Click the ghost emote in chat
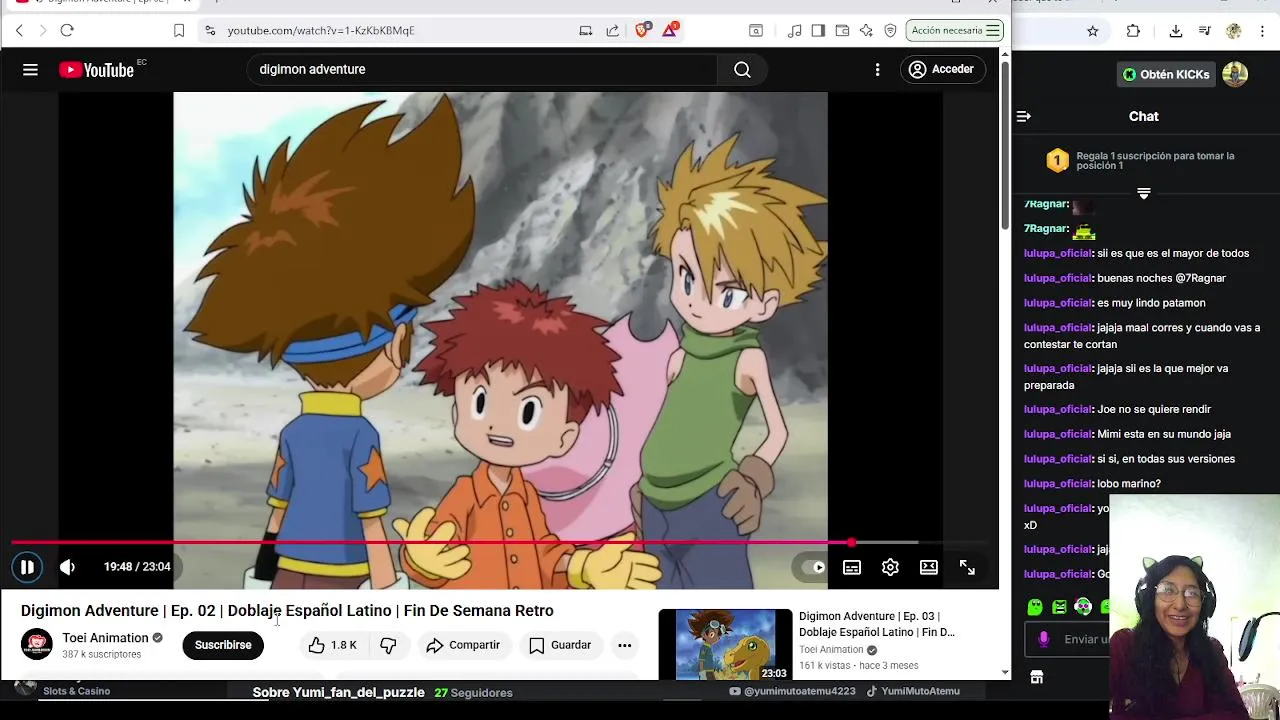This screenshot has width=1280, height=720. (x=1035, y=607)
